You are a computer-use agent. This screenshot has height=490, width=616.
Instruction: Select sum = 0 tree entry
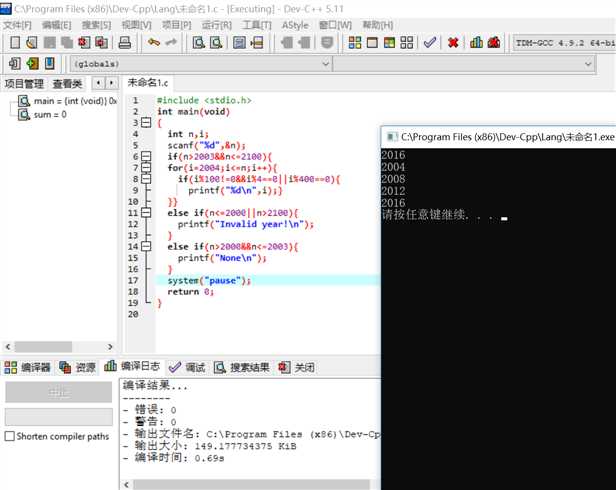42,114
